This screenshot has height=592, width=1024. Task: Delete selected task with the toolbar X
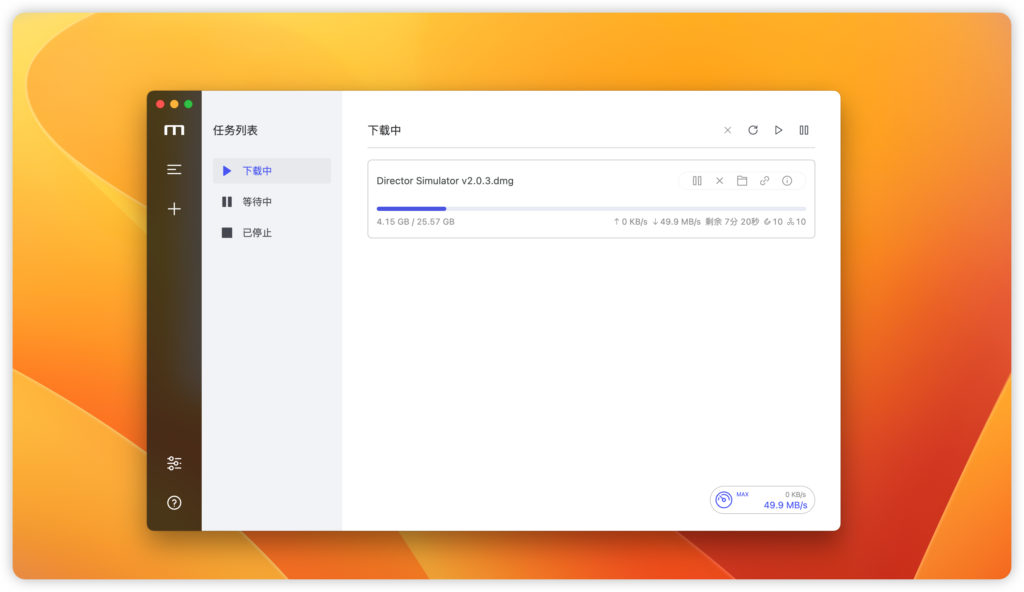click(x=728, y=130)
